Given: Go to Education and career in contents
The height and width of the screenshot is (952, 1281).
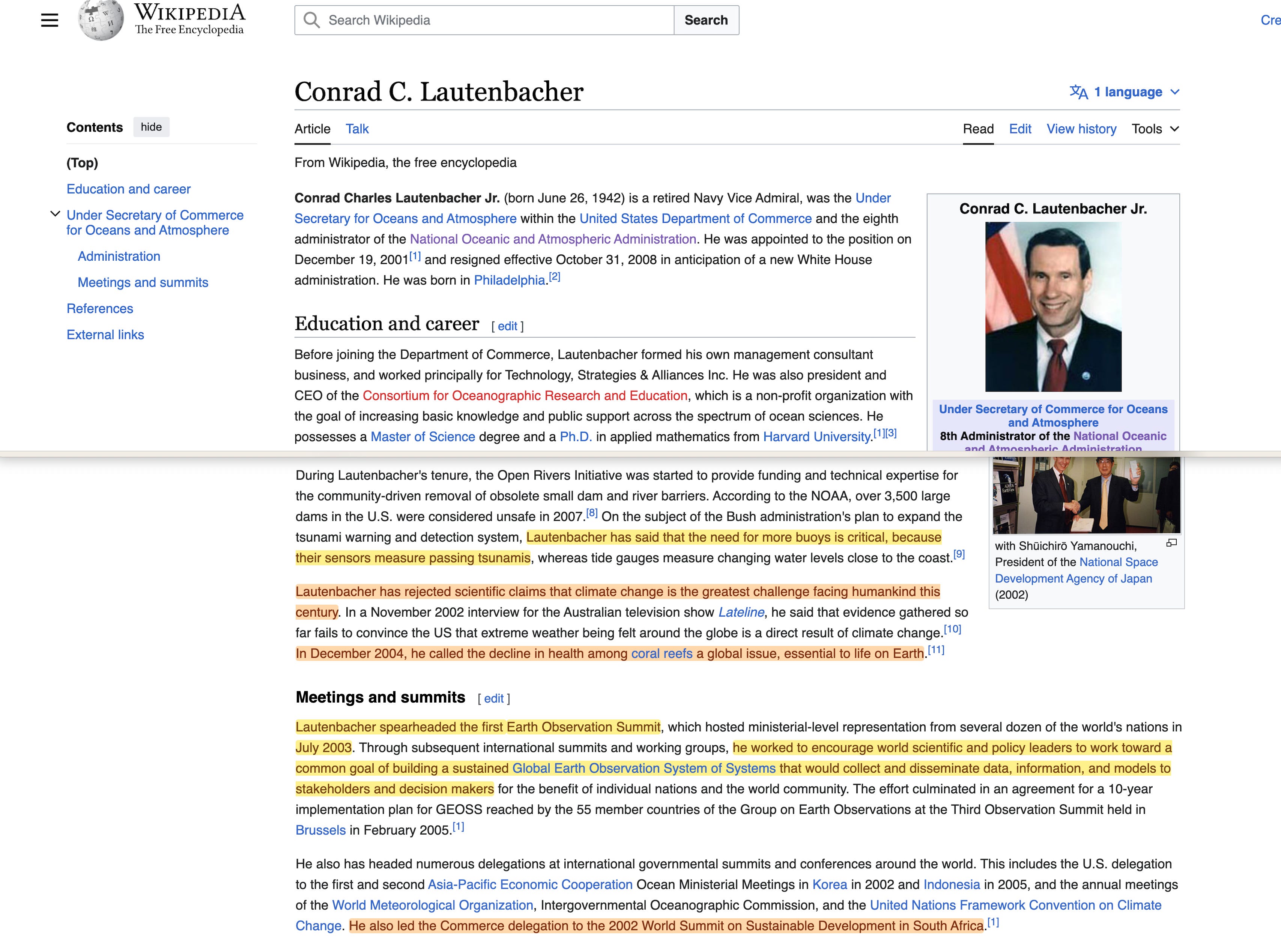Looking at the screenshot, I should [129, 189].
